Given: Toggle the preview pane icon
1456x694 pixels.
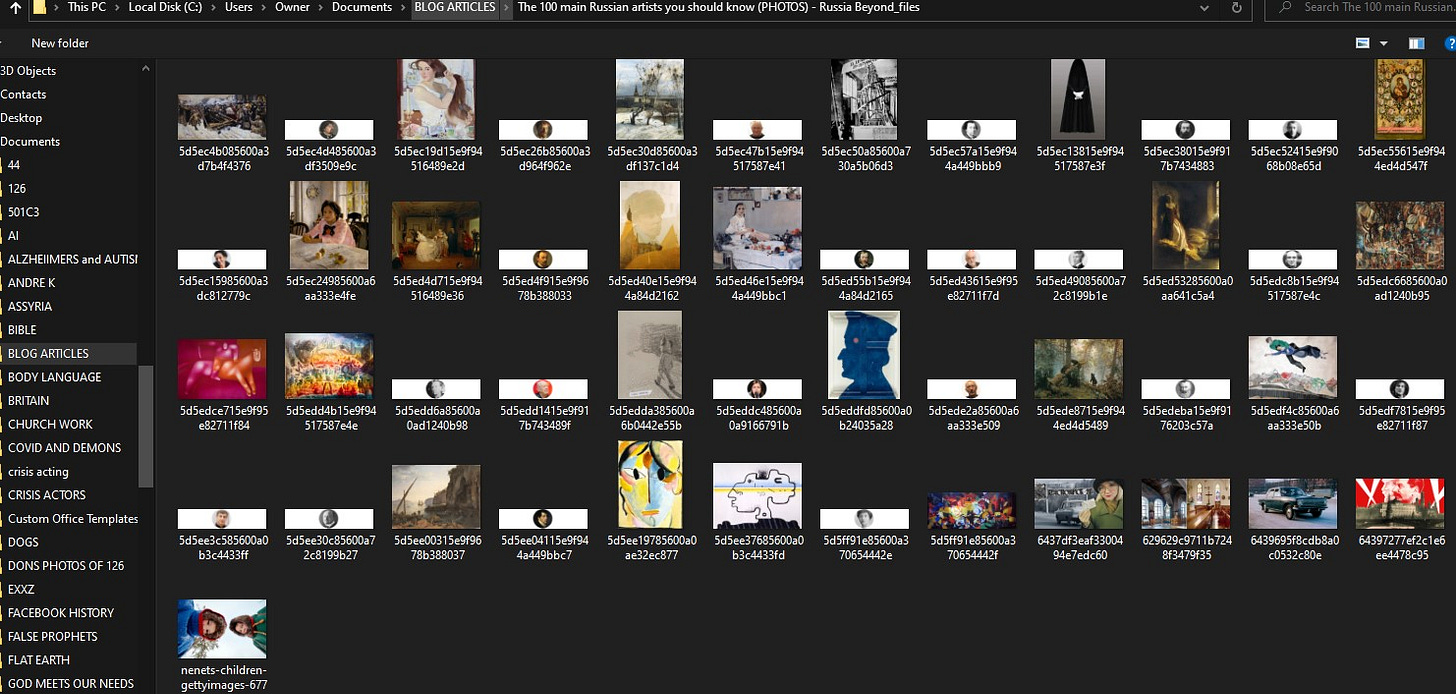Looking at the screenshot, I should pyautogui.click(x=1416, y=43).
